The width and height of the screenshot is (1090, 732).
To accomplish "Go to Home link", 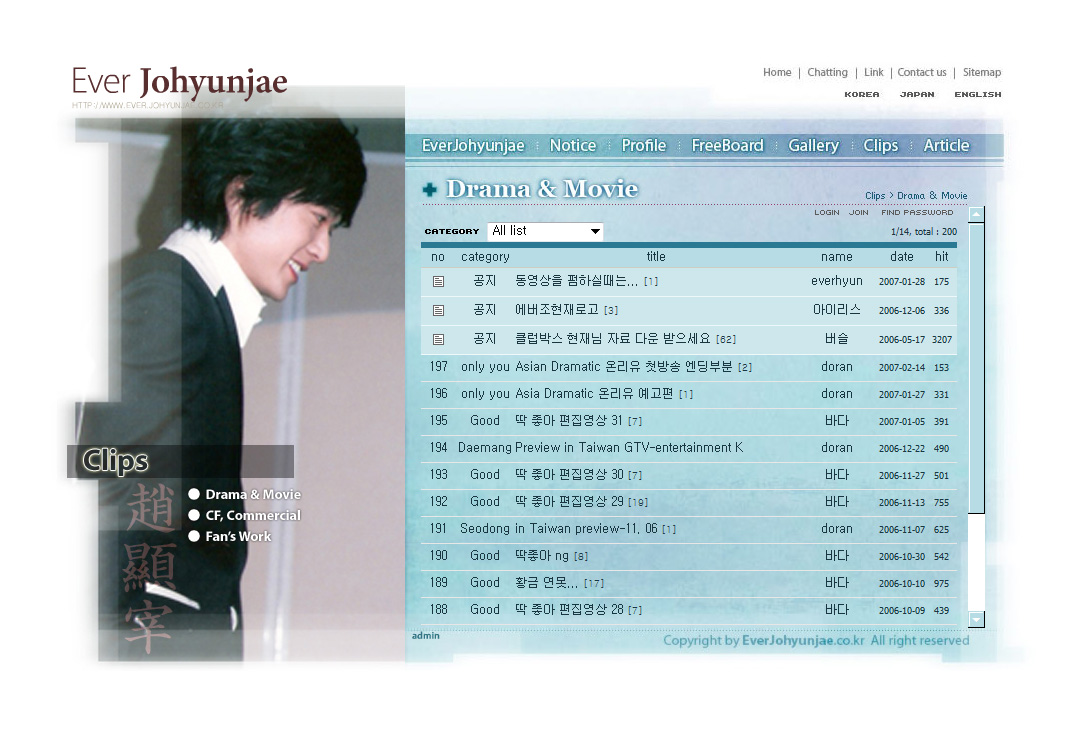I will (777, 72).
